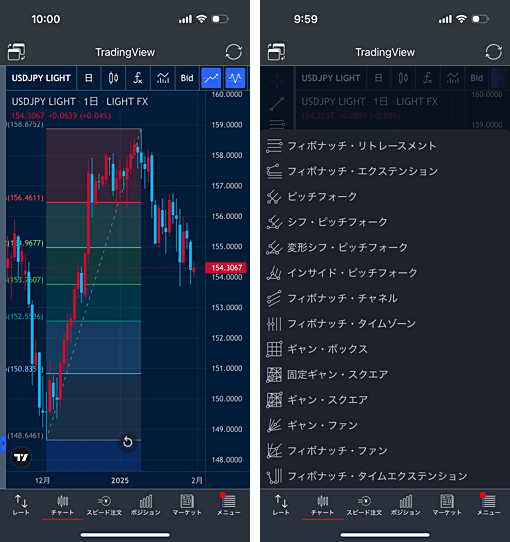This screenshot has width=510, height=542.
Task: Open USDJPY LIGHT symbol selector in left toolbar
Action: (41, 78)
